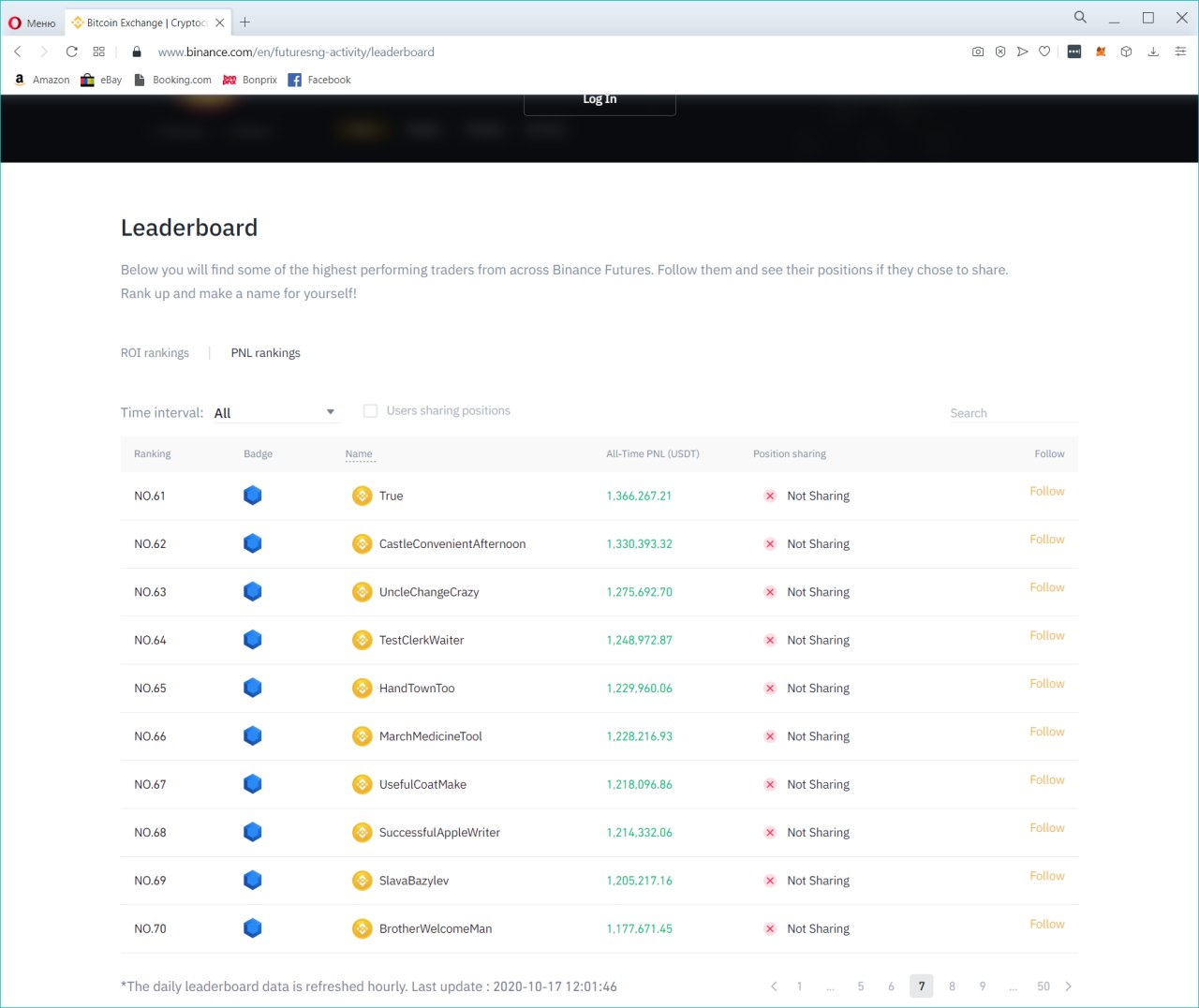This screenshot has width=1199, height=1008.
Task: Click the blue badge for NO.61
Action: (x=252, y=496)
